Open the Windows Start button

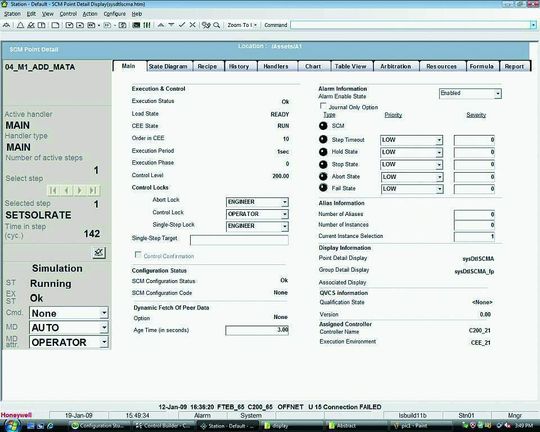(12, 425)
